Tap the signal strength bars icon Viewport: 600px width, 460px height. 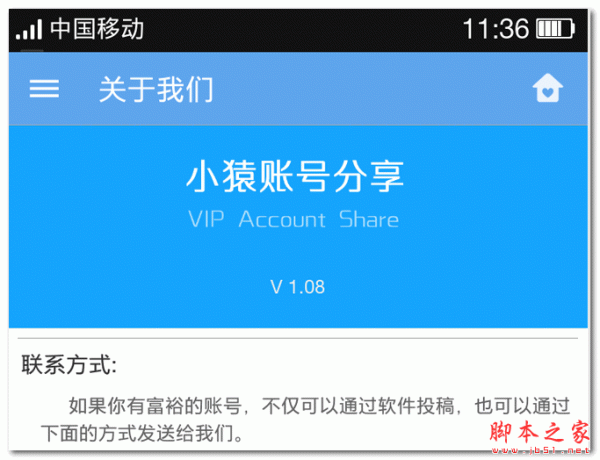coord(29,29)
